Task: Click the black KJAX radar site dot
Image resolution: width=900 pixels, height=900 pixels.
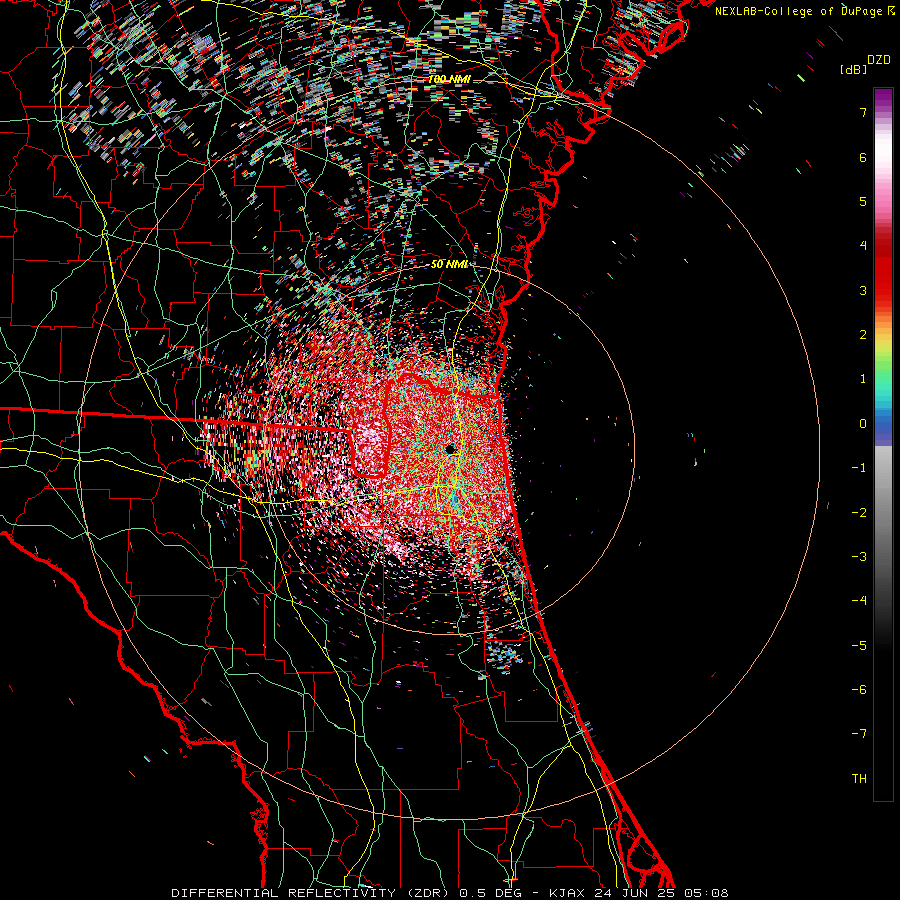Action: 450,449
